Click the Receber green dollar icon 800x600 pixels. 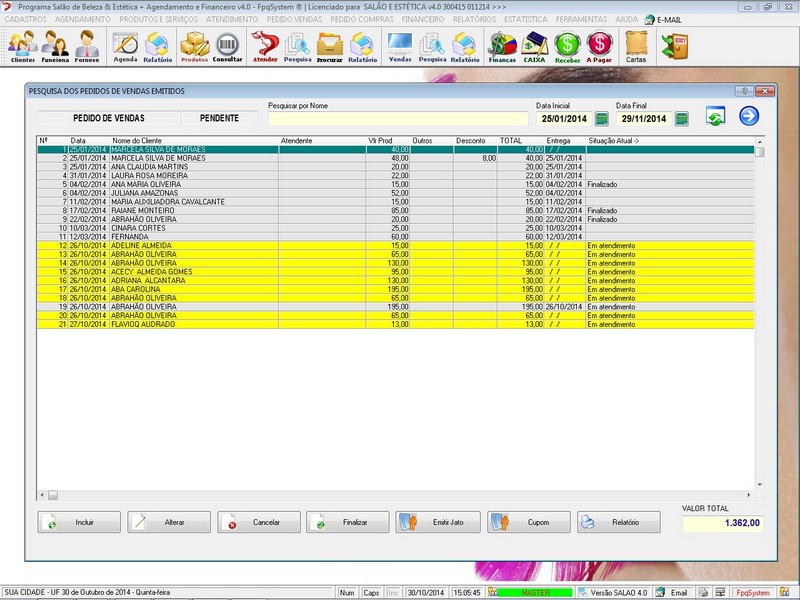tap(567, 44)
